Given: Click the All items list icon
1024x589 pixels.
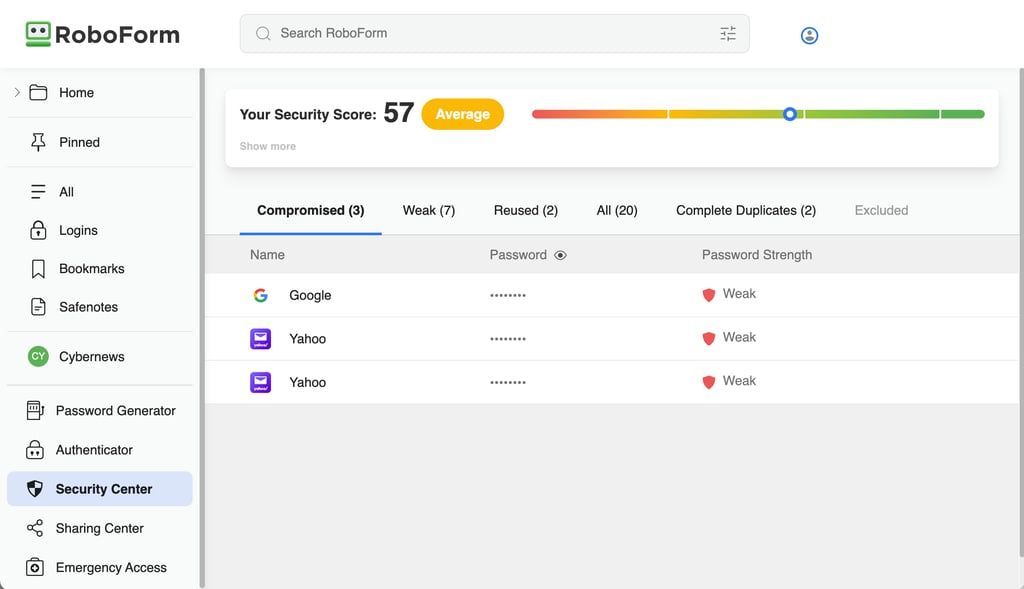Looking at the screenshot, I should 39,192.
